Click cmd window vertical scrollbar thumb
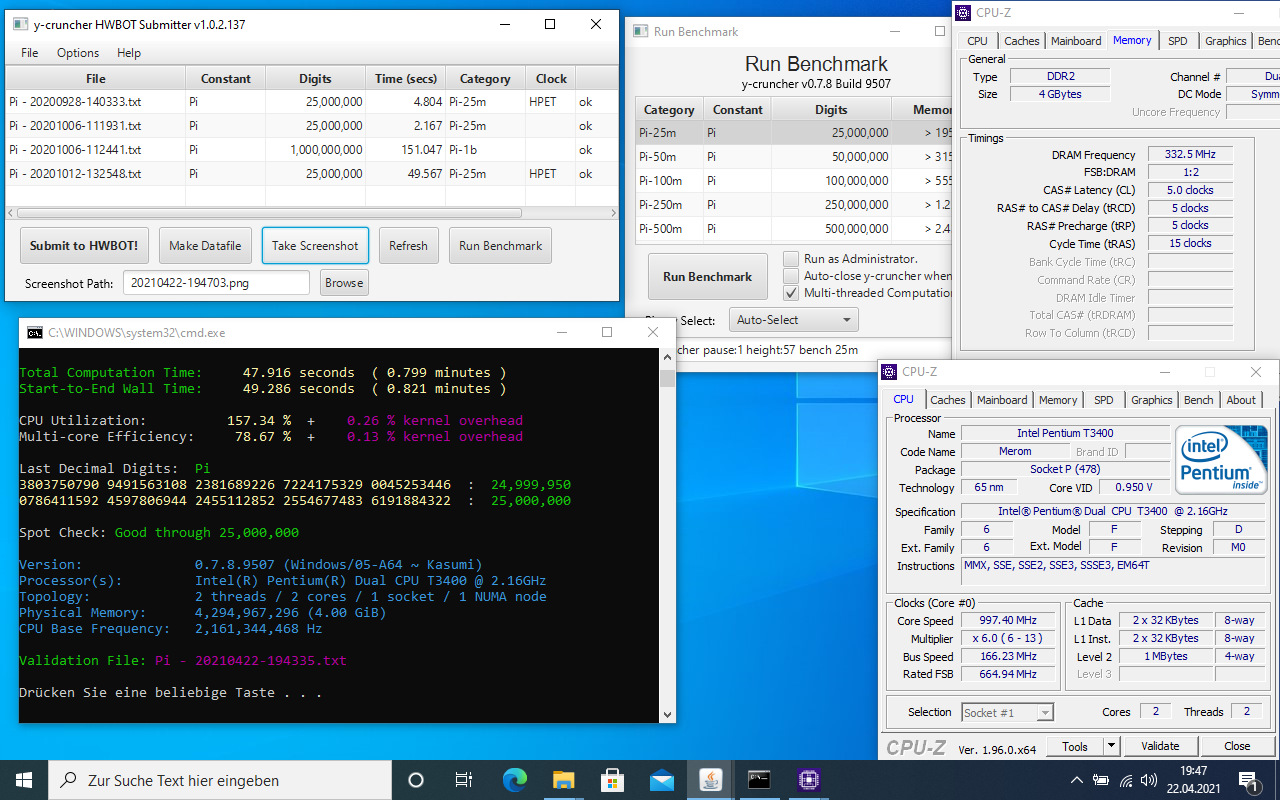The height and width of the screenshot is (800, 1280). click(x=668, y=378)
